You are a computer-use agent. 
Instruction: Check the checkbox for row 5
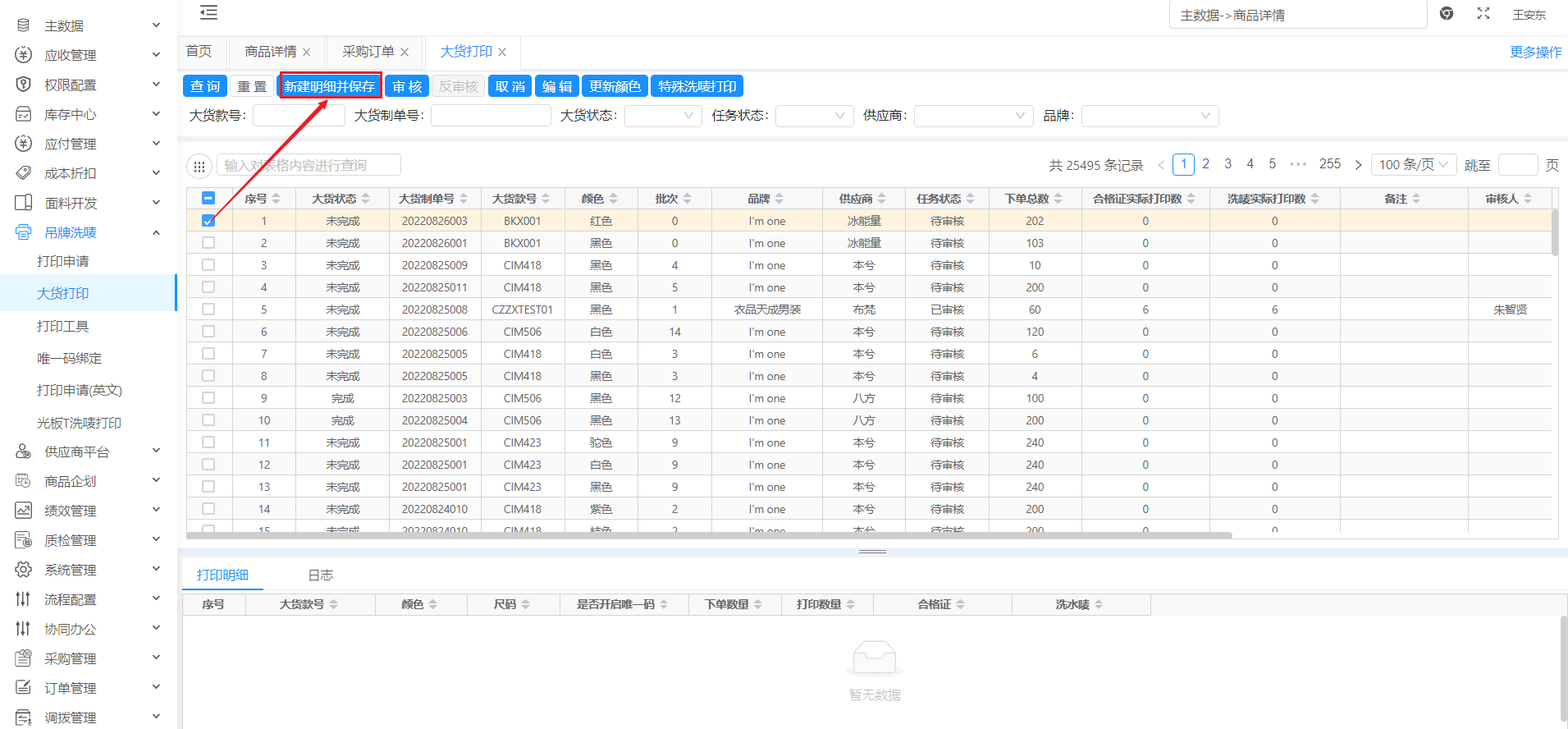[208, 309]
